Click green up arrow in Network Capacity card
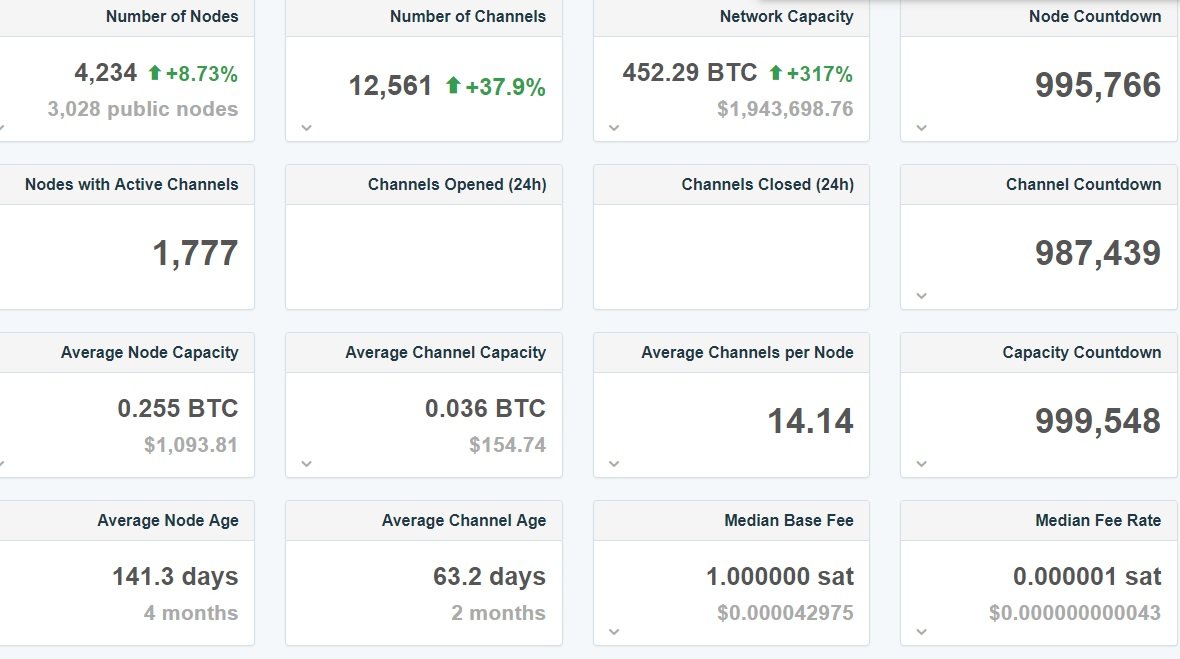The height and width of the screenshot is (659, 1180). (775, 73)
